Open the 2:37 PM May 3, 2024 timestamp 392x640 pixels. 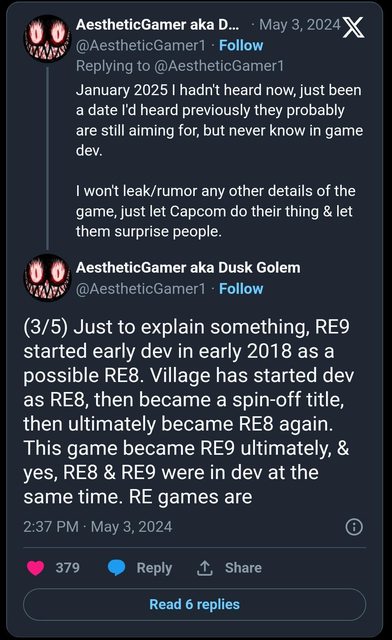click(x=98, y=527)
